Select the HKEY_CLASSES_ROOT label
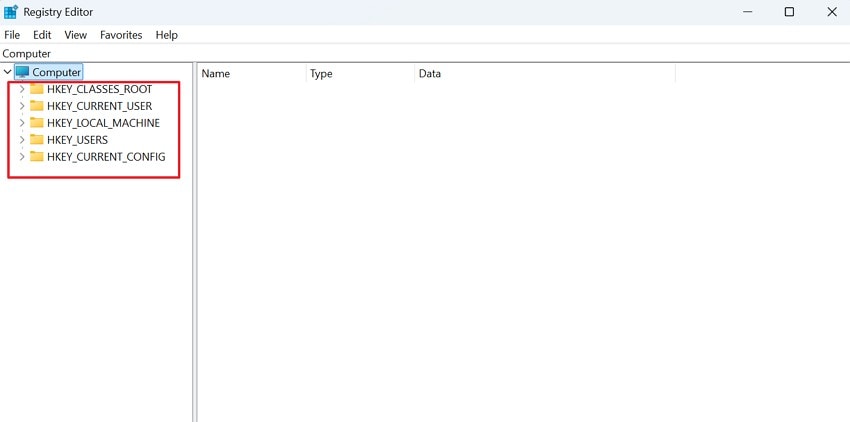850x422 pixels. (x=99, y=89)
